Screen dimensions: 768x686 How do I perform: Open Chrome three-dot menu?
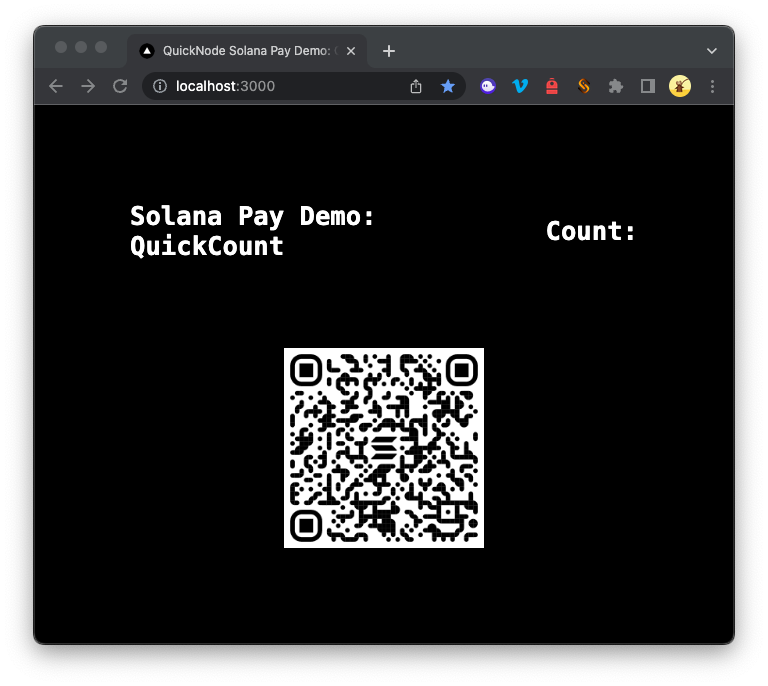pyautogui.click(x=712, y=87)
